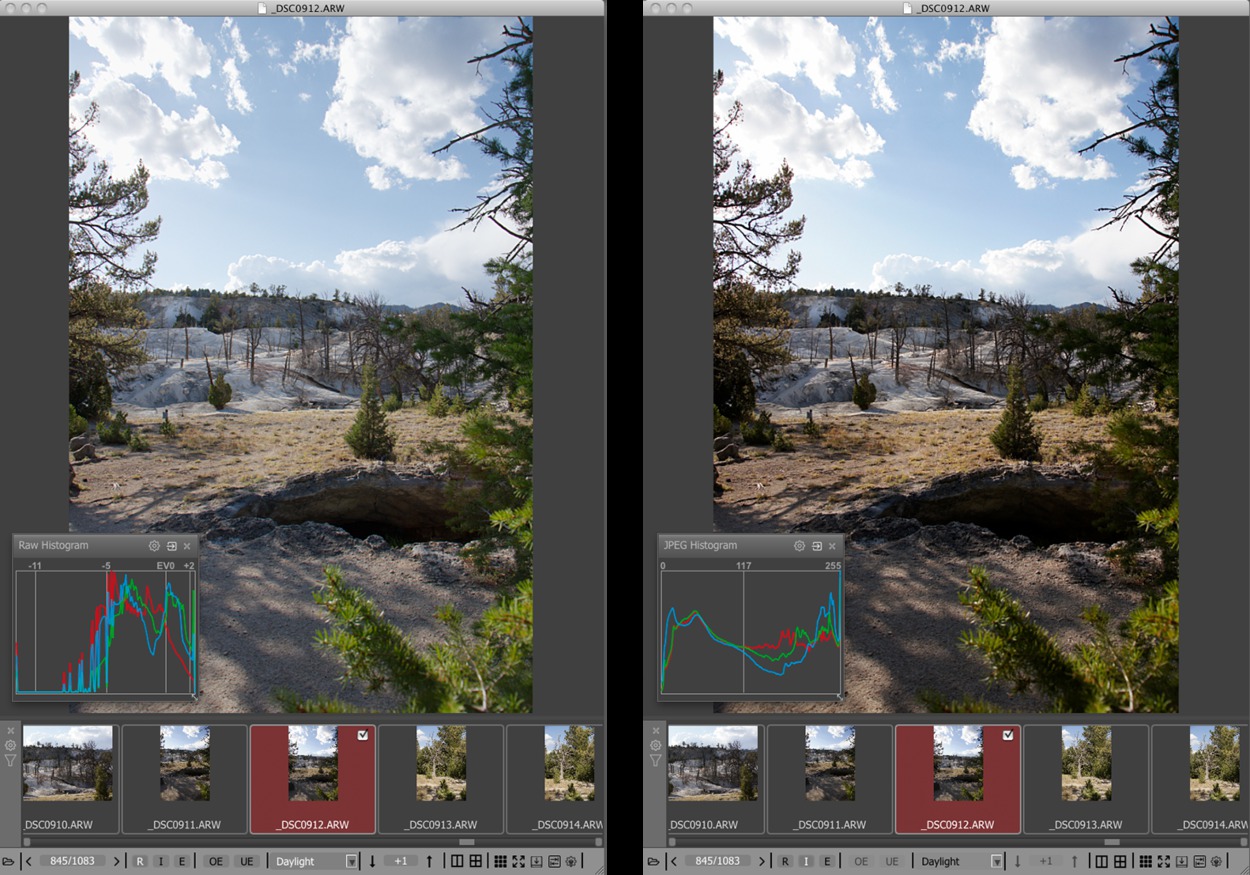Image resolution: width=1250 pixels, height=875 pixels.
Task: Toggle R raw view mode in right window
Action: click(x=785, y=861)
